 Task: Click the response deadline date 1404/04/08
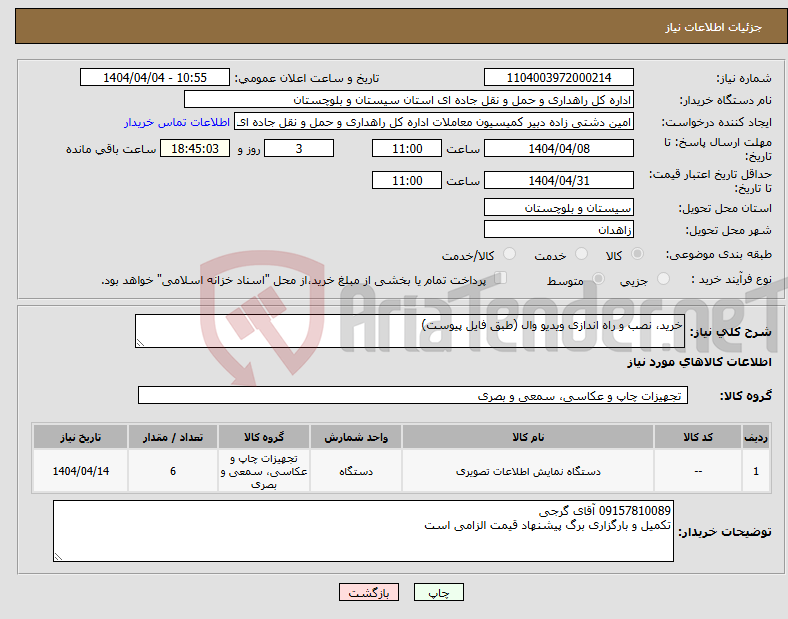(x=558, y=148)
